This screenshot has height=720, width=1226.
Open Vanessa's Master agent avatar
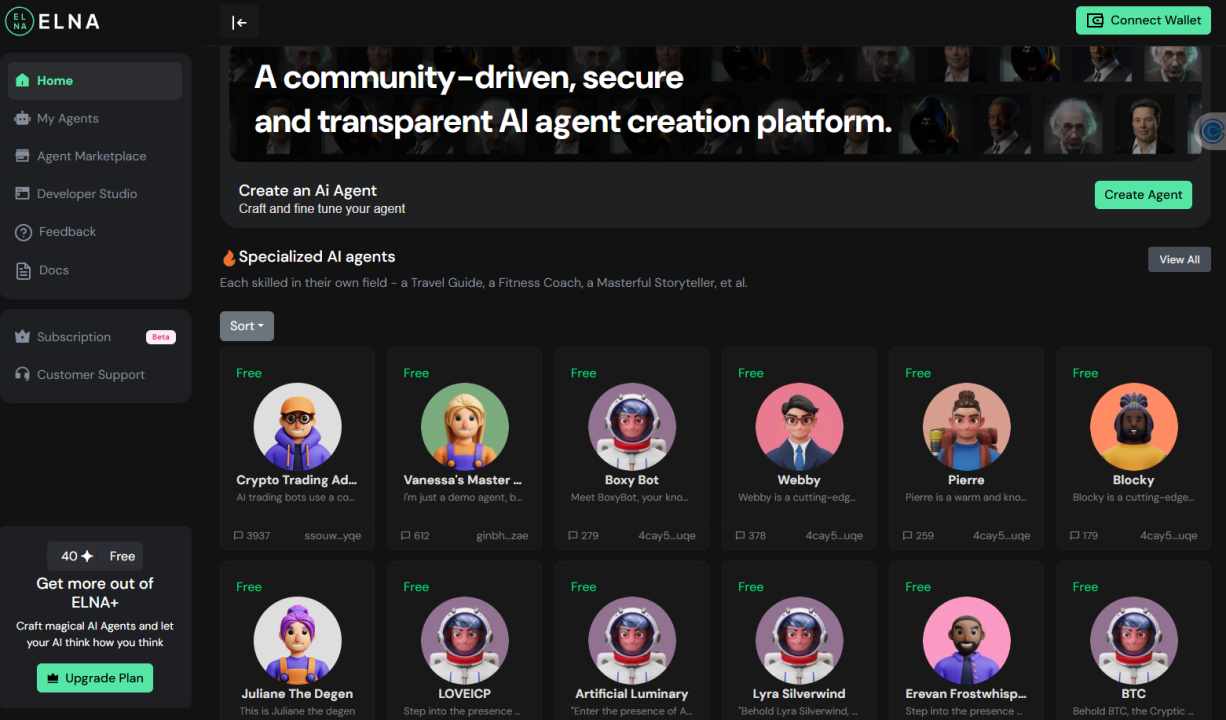coord(465,428)
